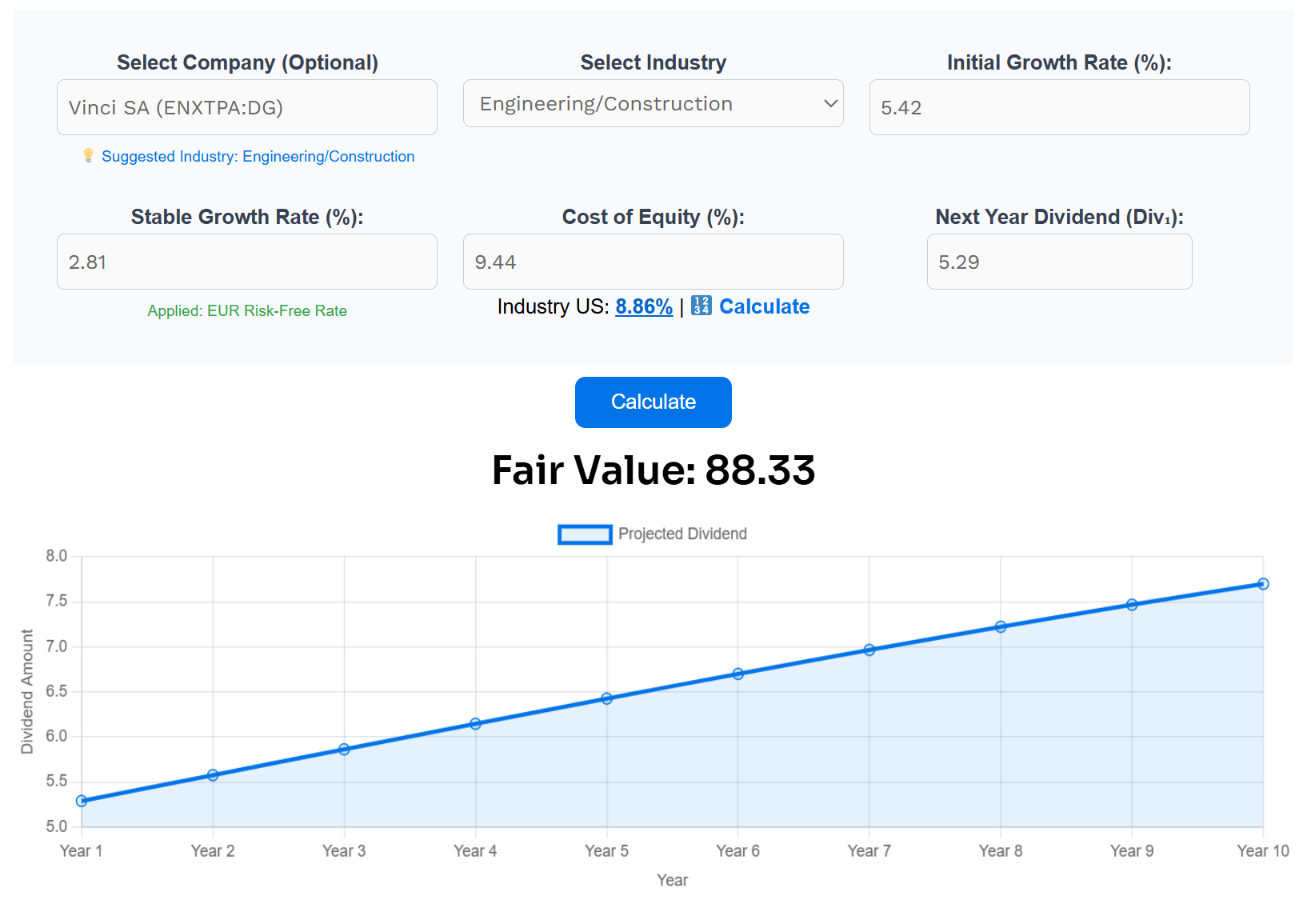Click the Year 9 data point
The height and width of the screenshot is (924, 1311).
pyautogui.click(x=1132, y=605)
